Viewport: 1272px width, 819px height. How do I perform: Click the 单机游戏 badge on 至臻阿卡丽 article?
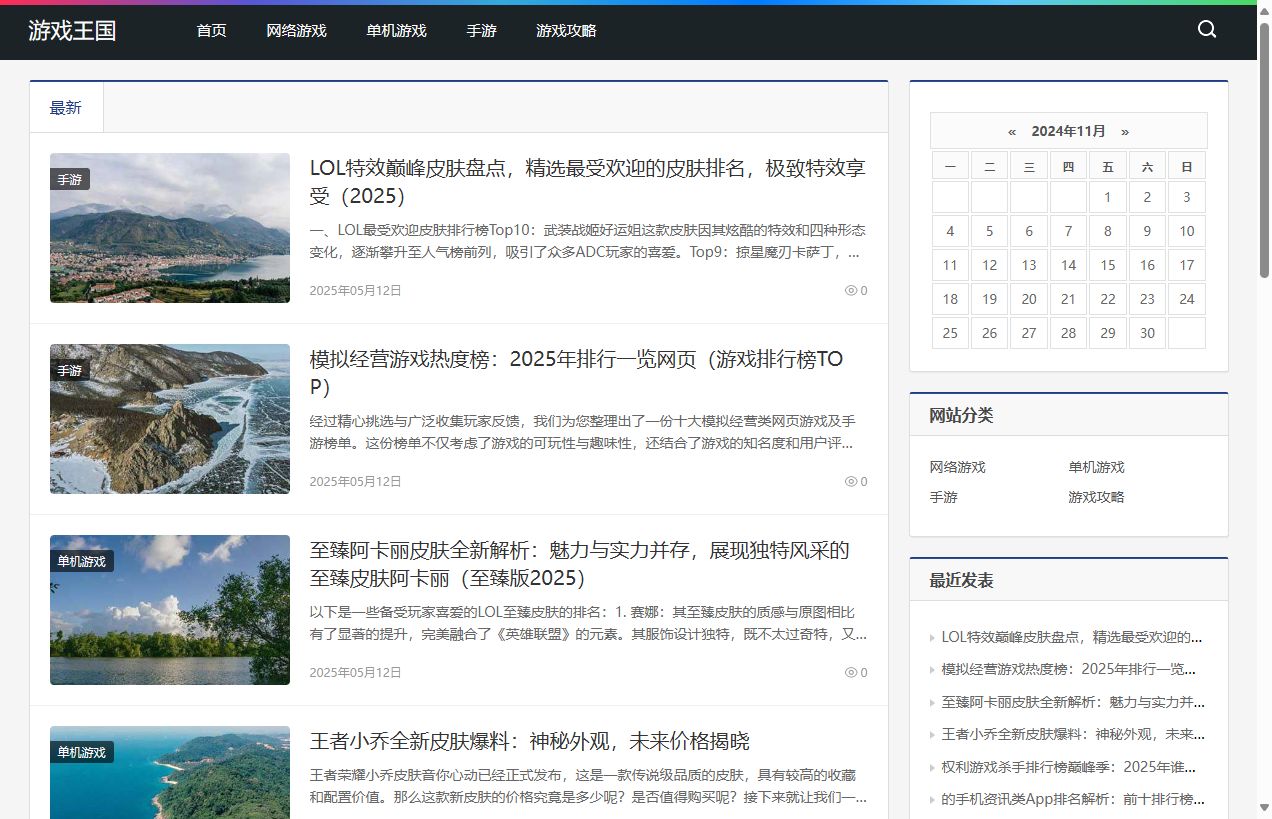pyautogui.click(x=82, y=562)
